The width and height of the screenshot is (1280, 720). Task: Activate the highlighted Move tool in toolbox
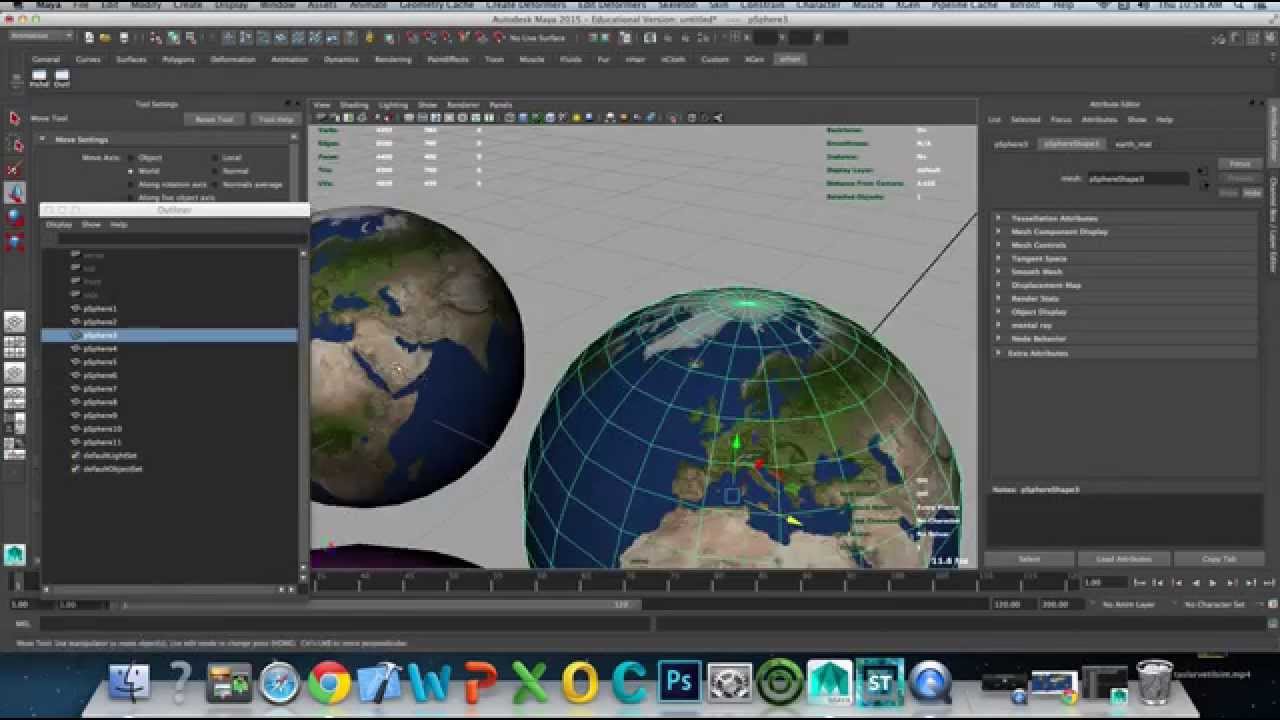point(15,193)
